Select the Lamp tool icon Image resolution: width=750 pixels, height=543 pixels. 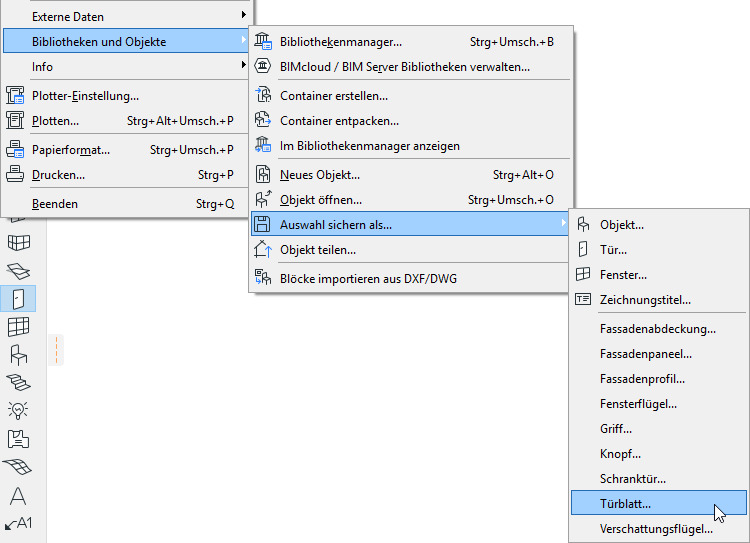(x=18, y=410)
